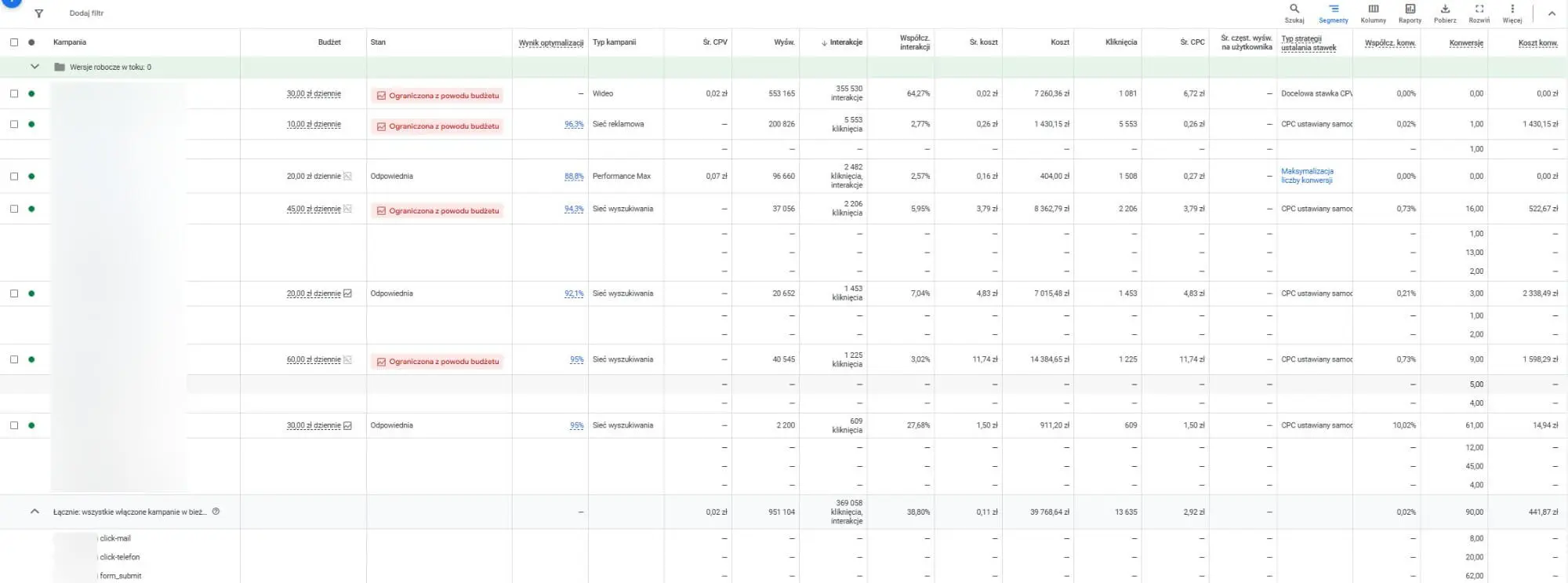
Task: Sort by the Koszt column header
Action: click(x=1059, y=42)
